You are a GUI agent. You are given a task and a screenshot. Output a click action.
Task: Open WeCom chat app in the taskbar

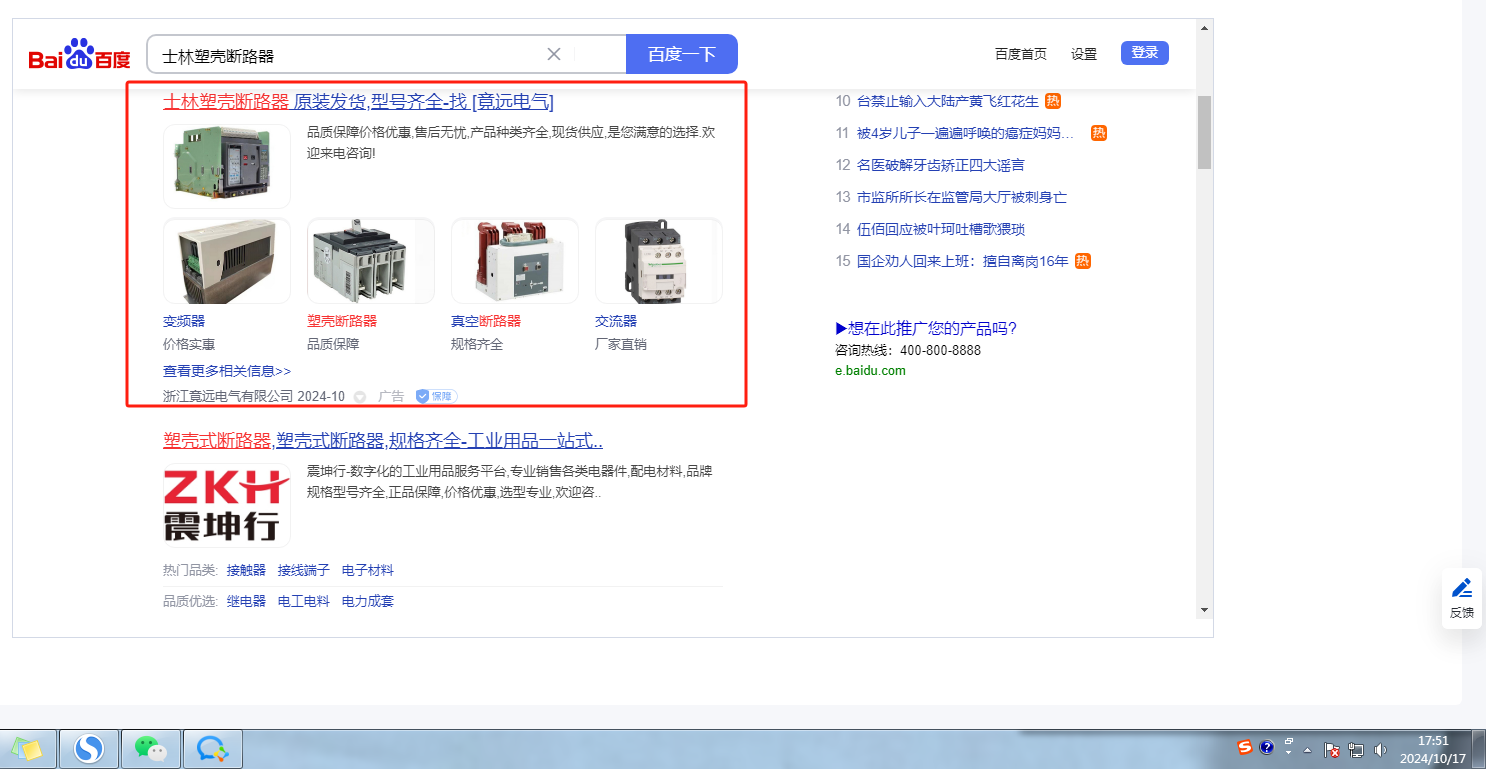[x=213, y=748]
